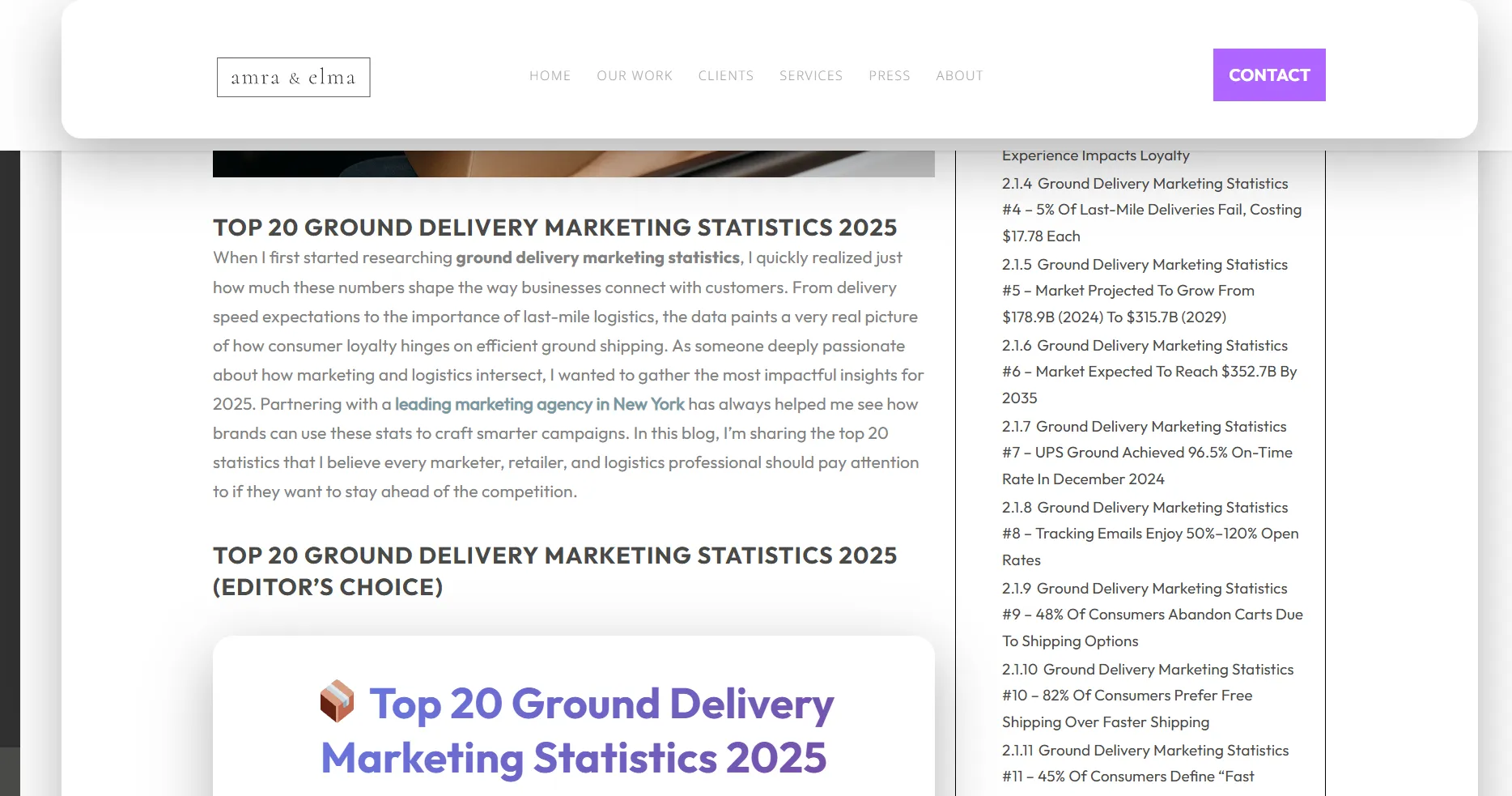Image resolution: width=1512 pixels, height=796 pixels.
Task: Open #9 consumers abandon carts entry
Action: 1153,615
